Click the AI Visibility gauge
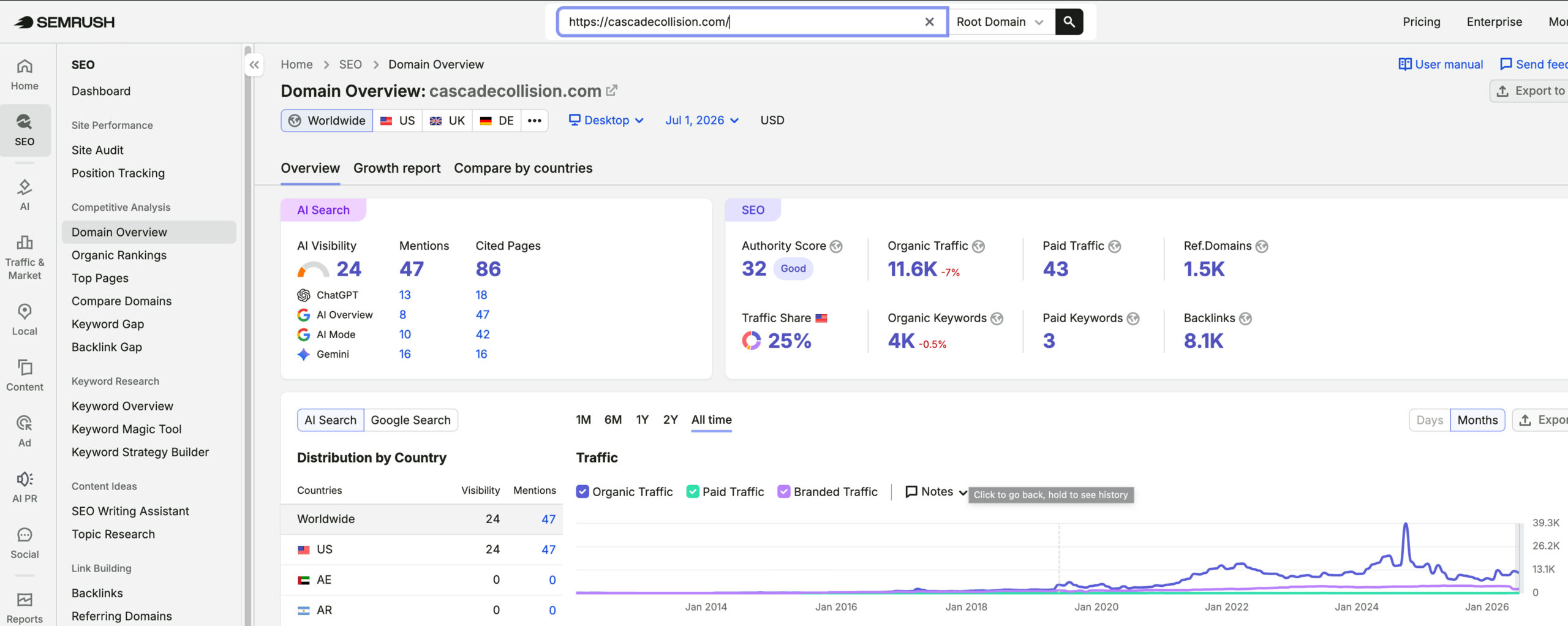1568x626 pixels. click(x=313, y=270)
